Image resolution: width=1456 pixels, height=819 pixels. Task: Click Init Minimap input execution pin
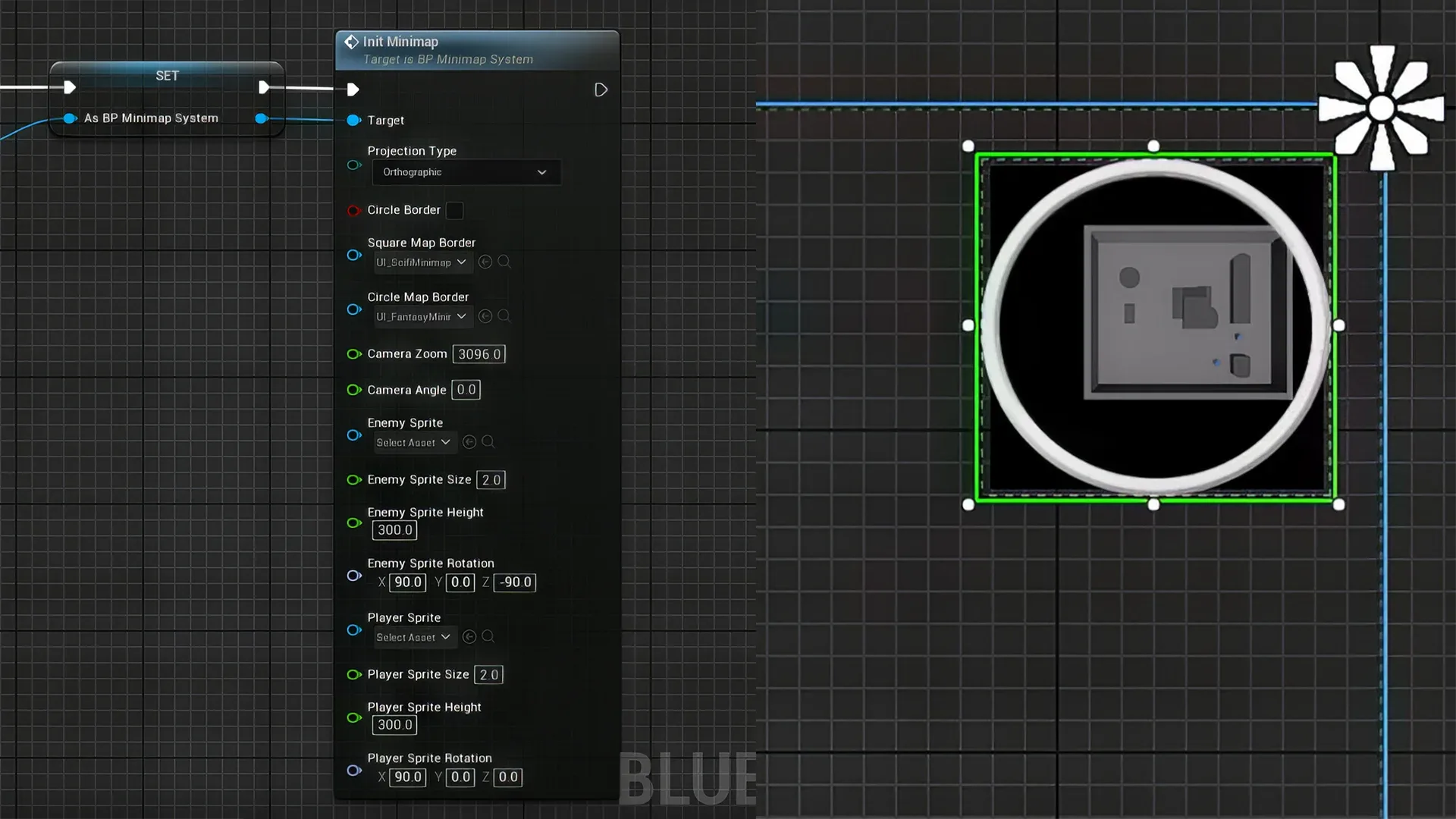click(x=353, y=90)
